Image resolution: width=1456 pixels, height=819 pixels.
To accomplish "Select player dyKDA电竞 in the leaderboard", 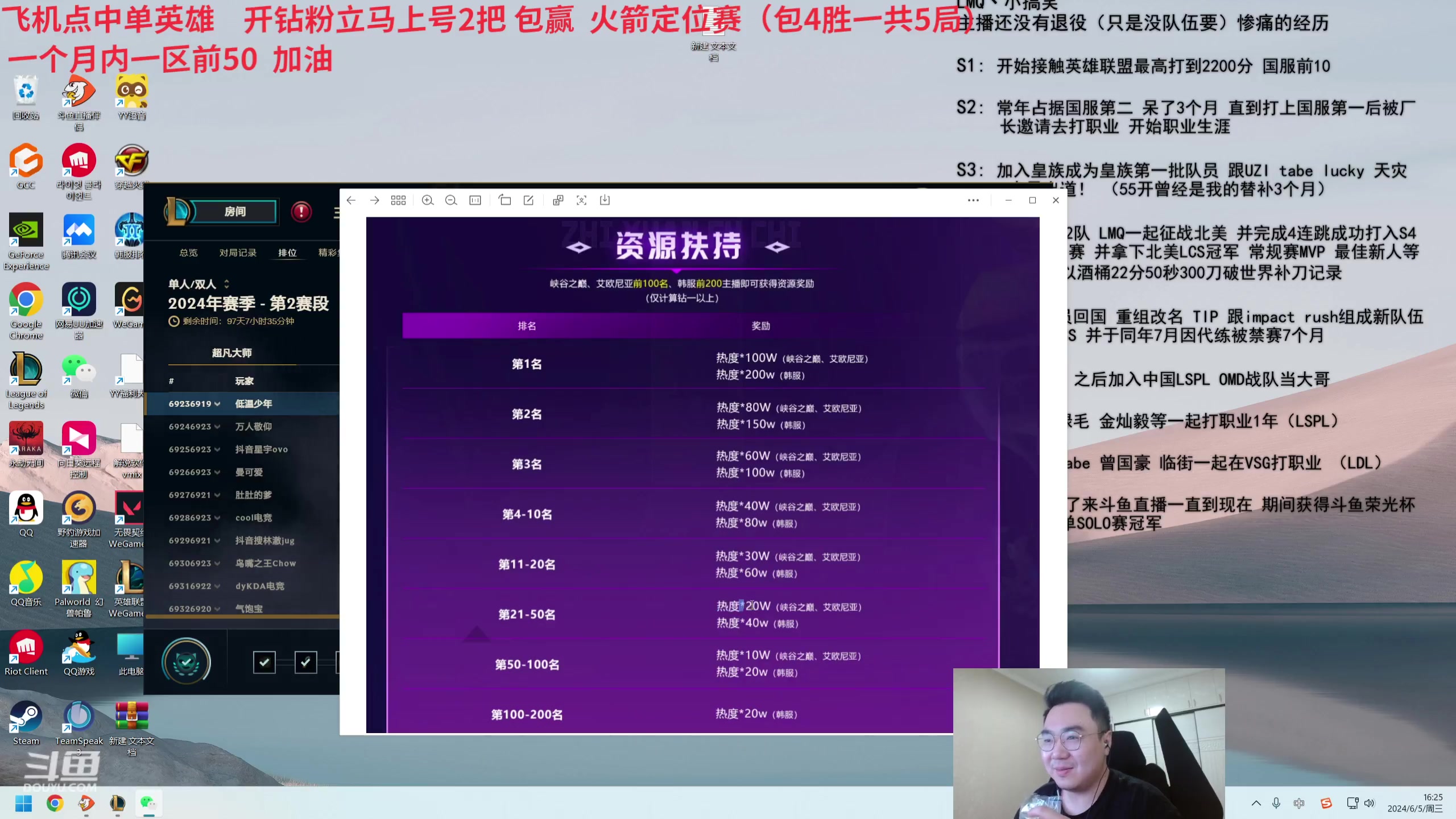I will click(260, 586).
